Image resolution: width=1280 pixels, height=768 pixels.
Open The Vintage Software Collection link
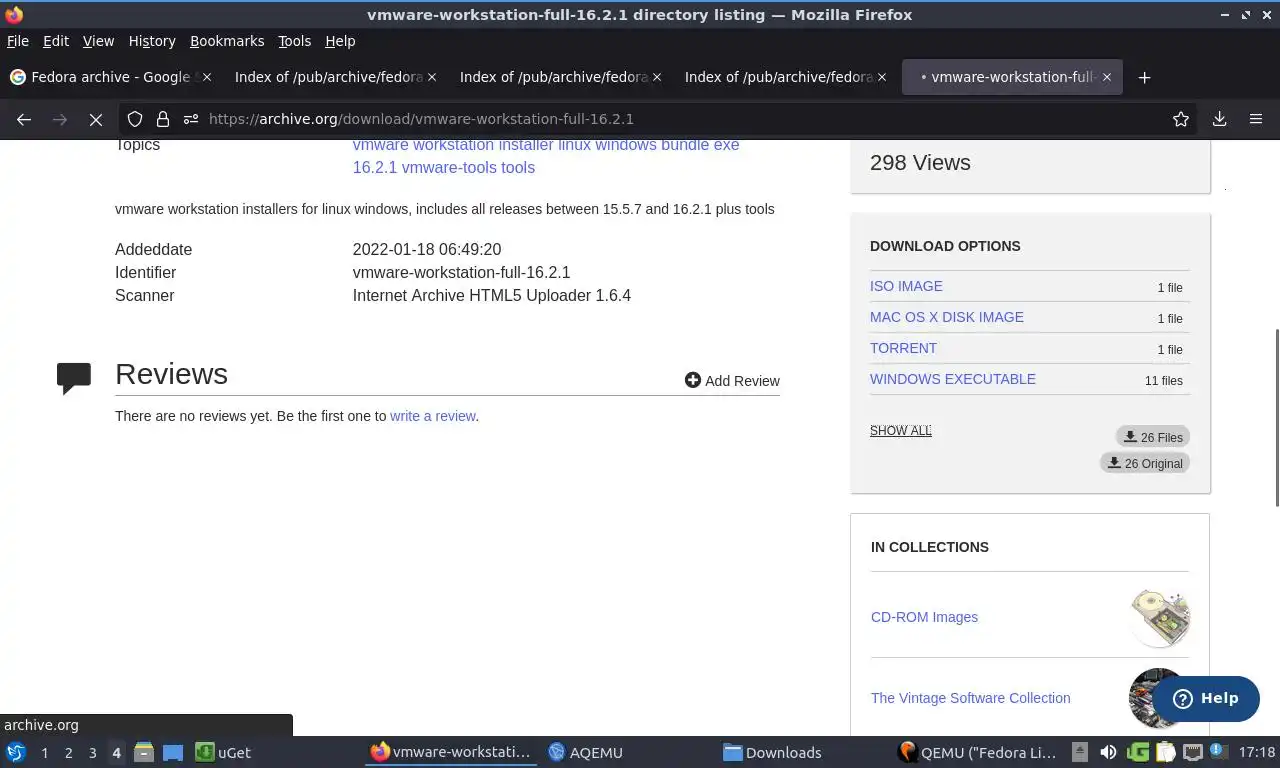point(970,698)
